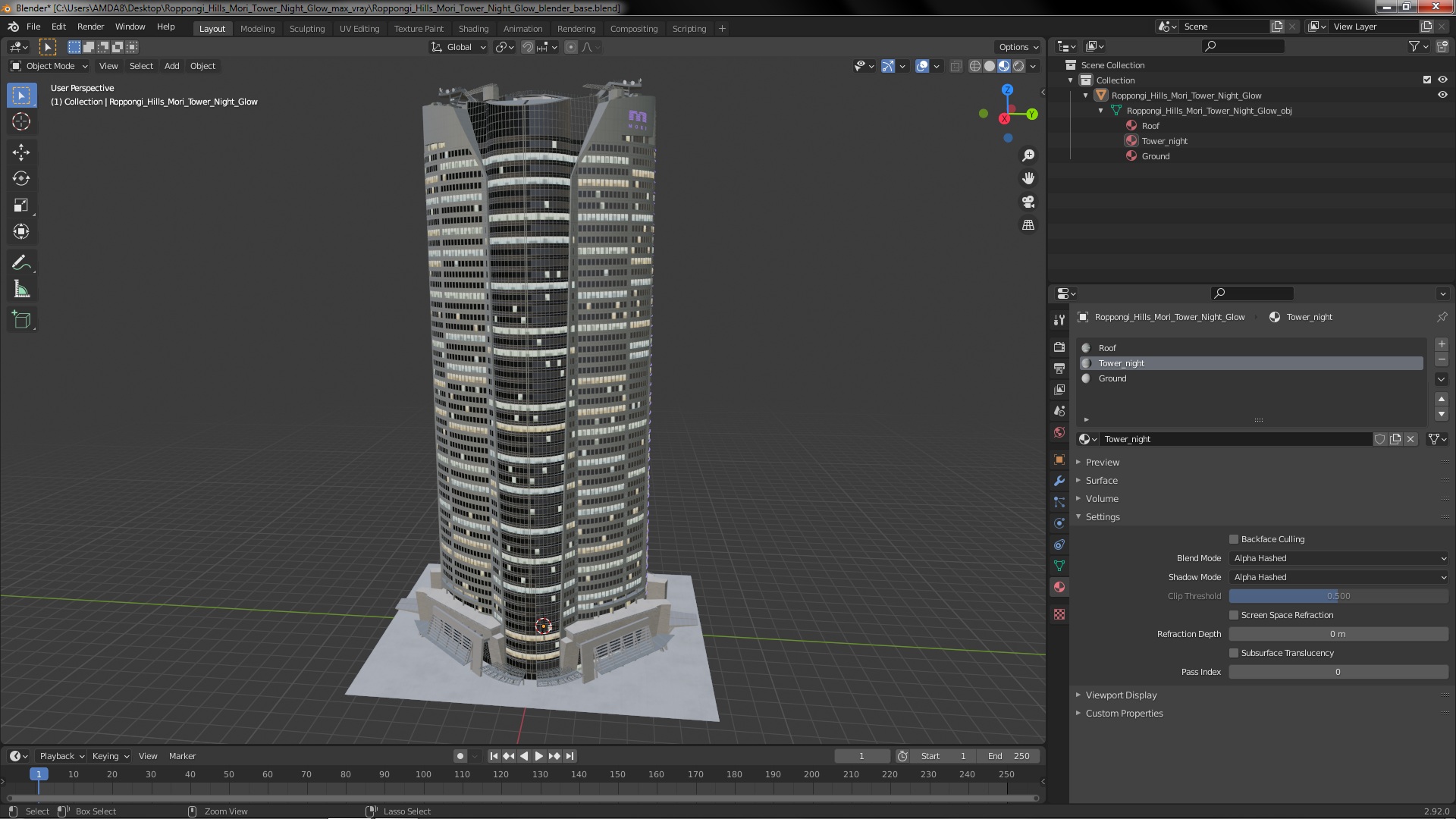The height and width of the screenshot is (819, 1456).
Task: Expand the Surface panel
Action: [x=1101, y=481]
